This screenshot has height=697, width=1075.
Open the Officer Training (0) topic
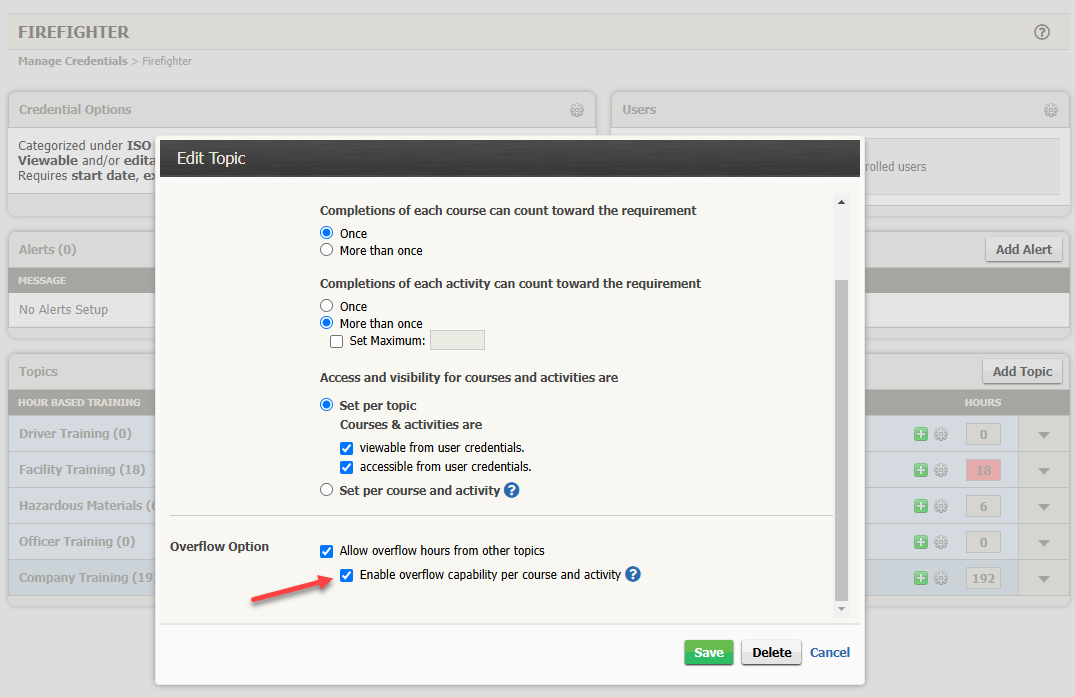tap(77, 541)
